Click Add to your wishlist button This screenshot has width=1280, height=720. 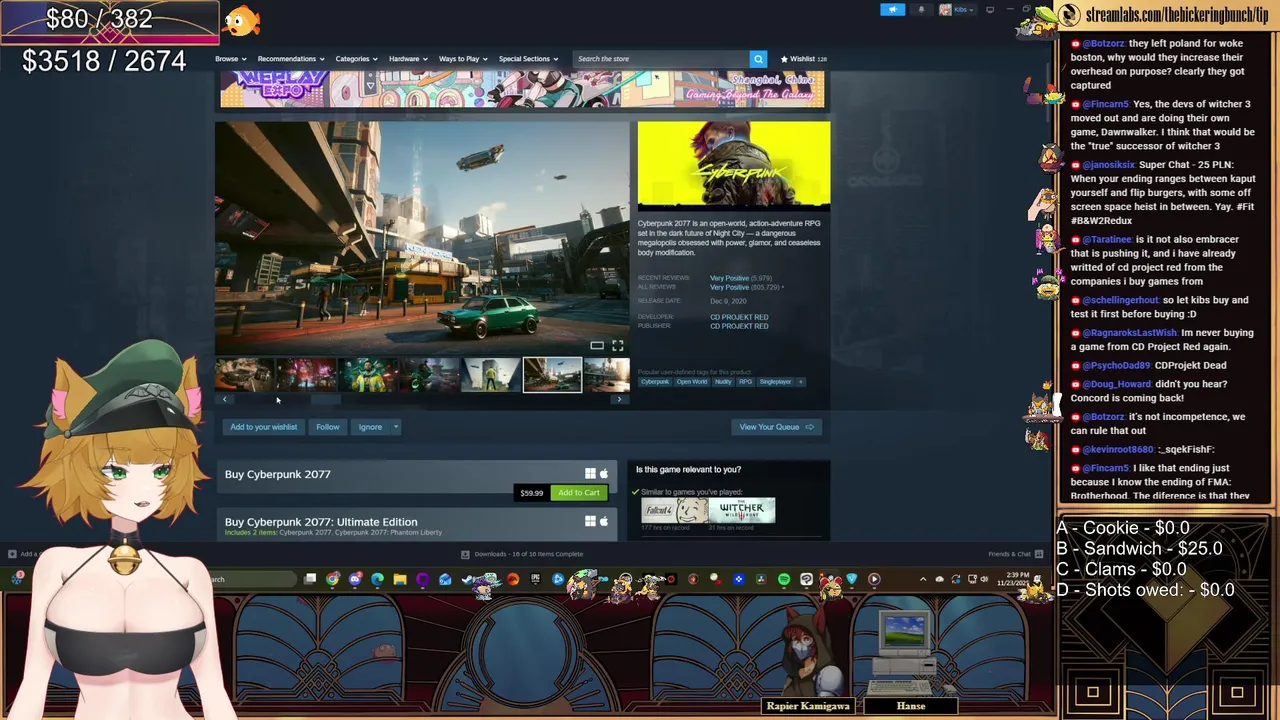pyautogui.click(x=263, y=427)
